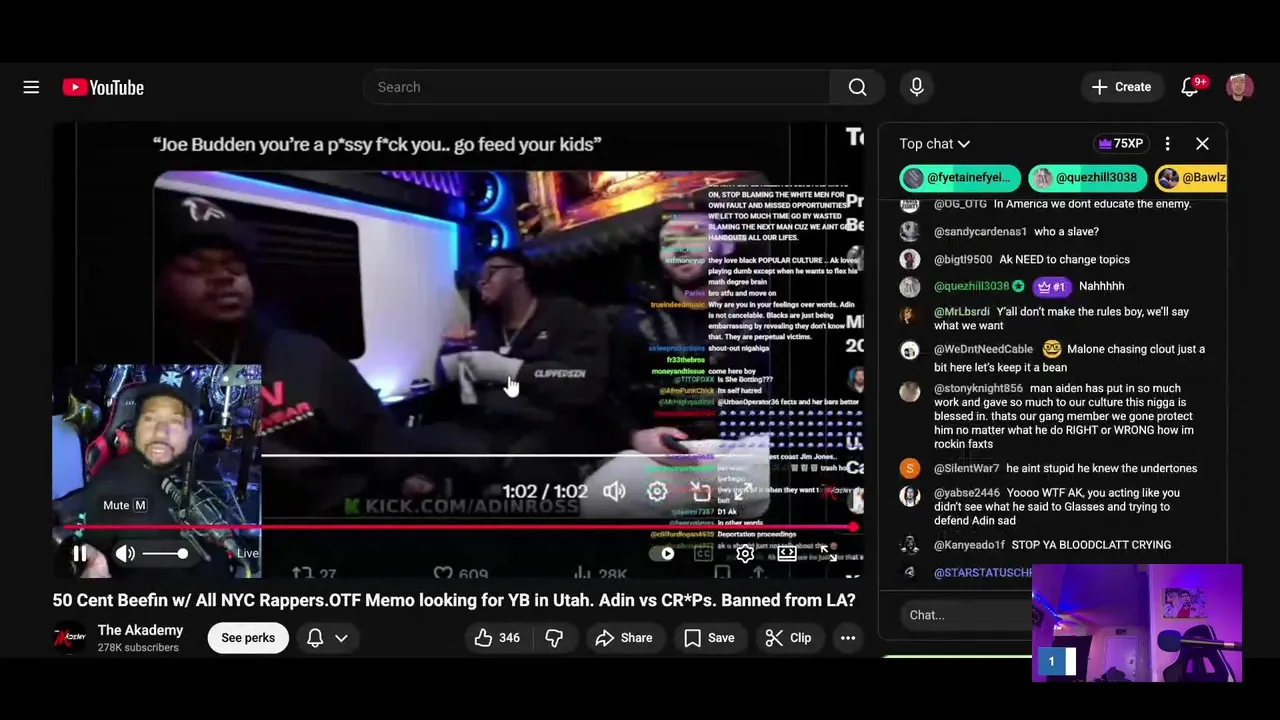1280x720 pixels.
Task: Click See perks button
Action: pyautogui.click(x=248, y=638)
